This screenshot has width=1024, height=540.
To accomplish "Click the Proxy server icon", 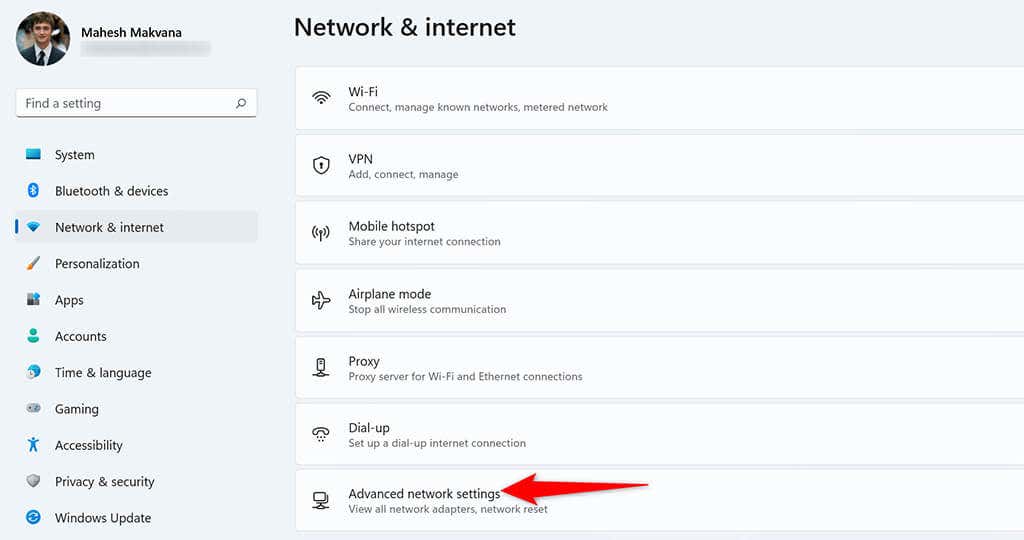I will [x=321, y=368].
